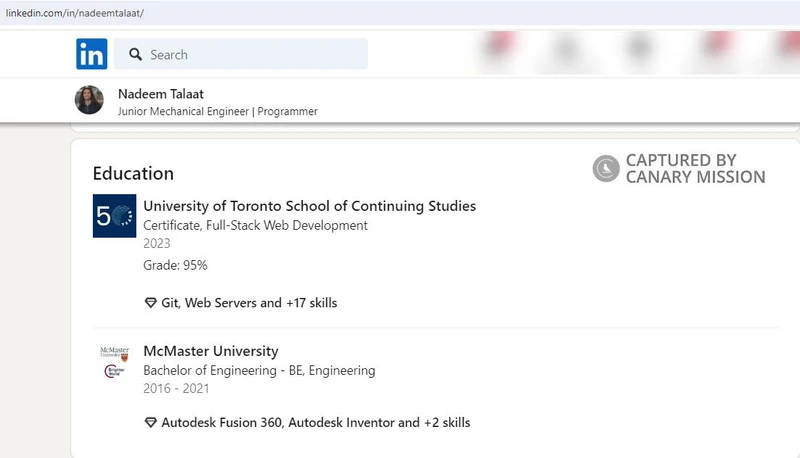The height and width of the screenshot is (458, 800).
Task: Click diamond skills icon beside Git, Web Servers
Action: click(x=151, y=303)
